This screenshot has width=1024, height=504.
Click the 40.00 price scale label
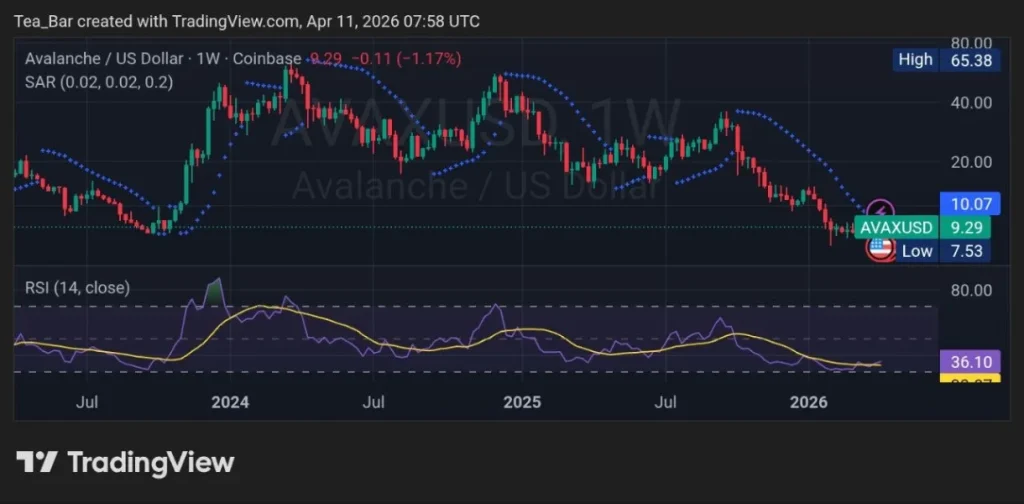click(x=971, y=102)
